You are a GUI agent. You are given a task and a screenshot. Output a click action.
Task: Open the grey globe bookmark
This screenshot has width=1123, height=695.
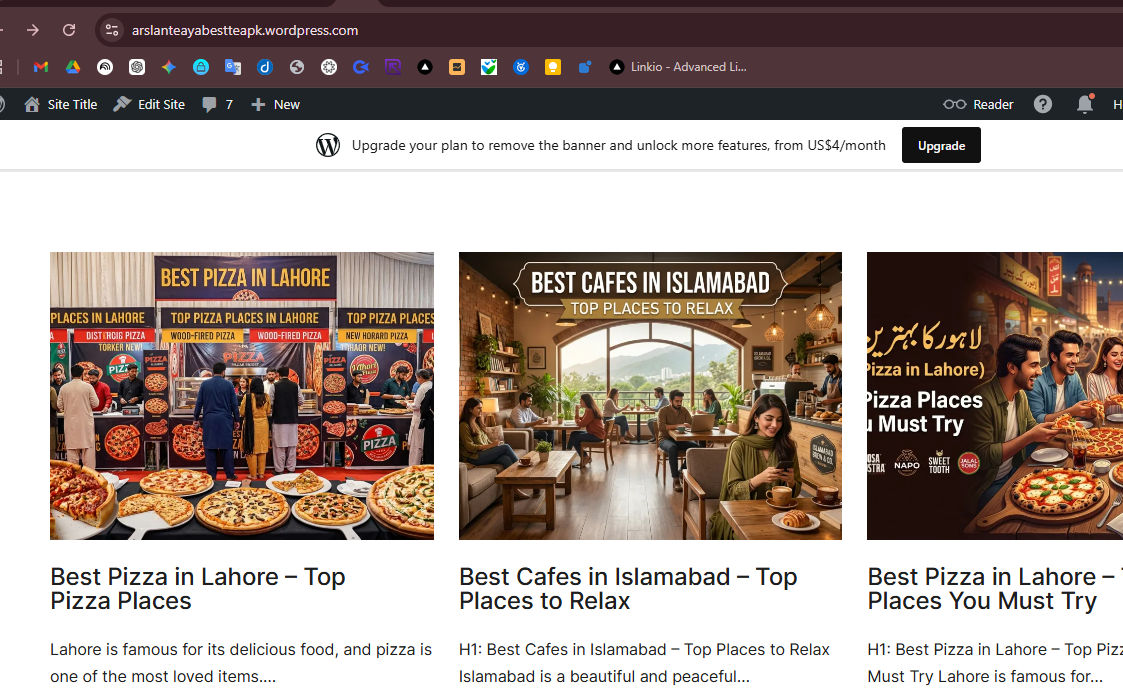tap(297, 67)
